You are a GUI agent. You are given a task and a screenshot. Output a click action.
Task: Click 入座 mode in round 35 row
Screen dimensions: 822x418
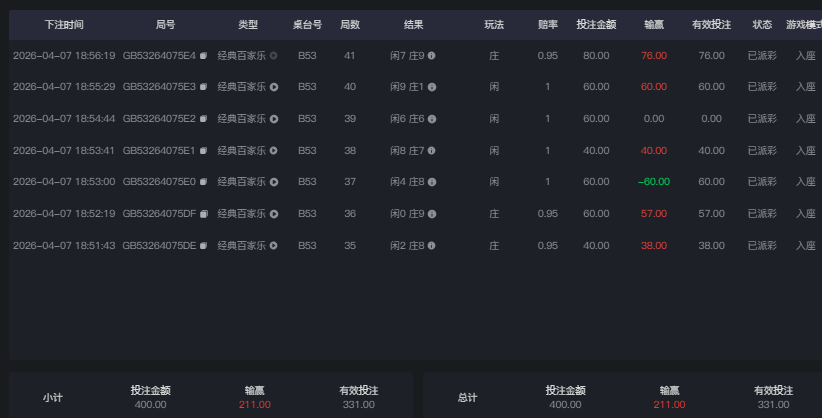(x=806, y=245)
